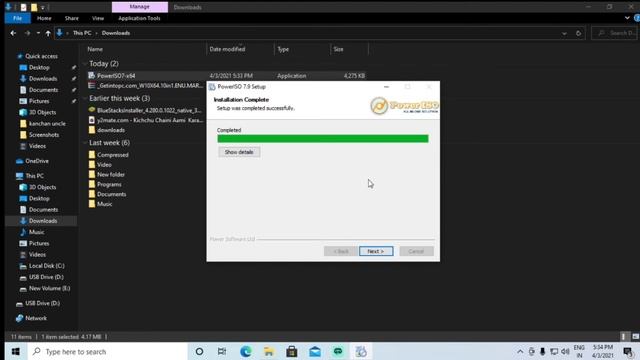Open the kanchan uncle folder in sidebar

click(47, 123)
